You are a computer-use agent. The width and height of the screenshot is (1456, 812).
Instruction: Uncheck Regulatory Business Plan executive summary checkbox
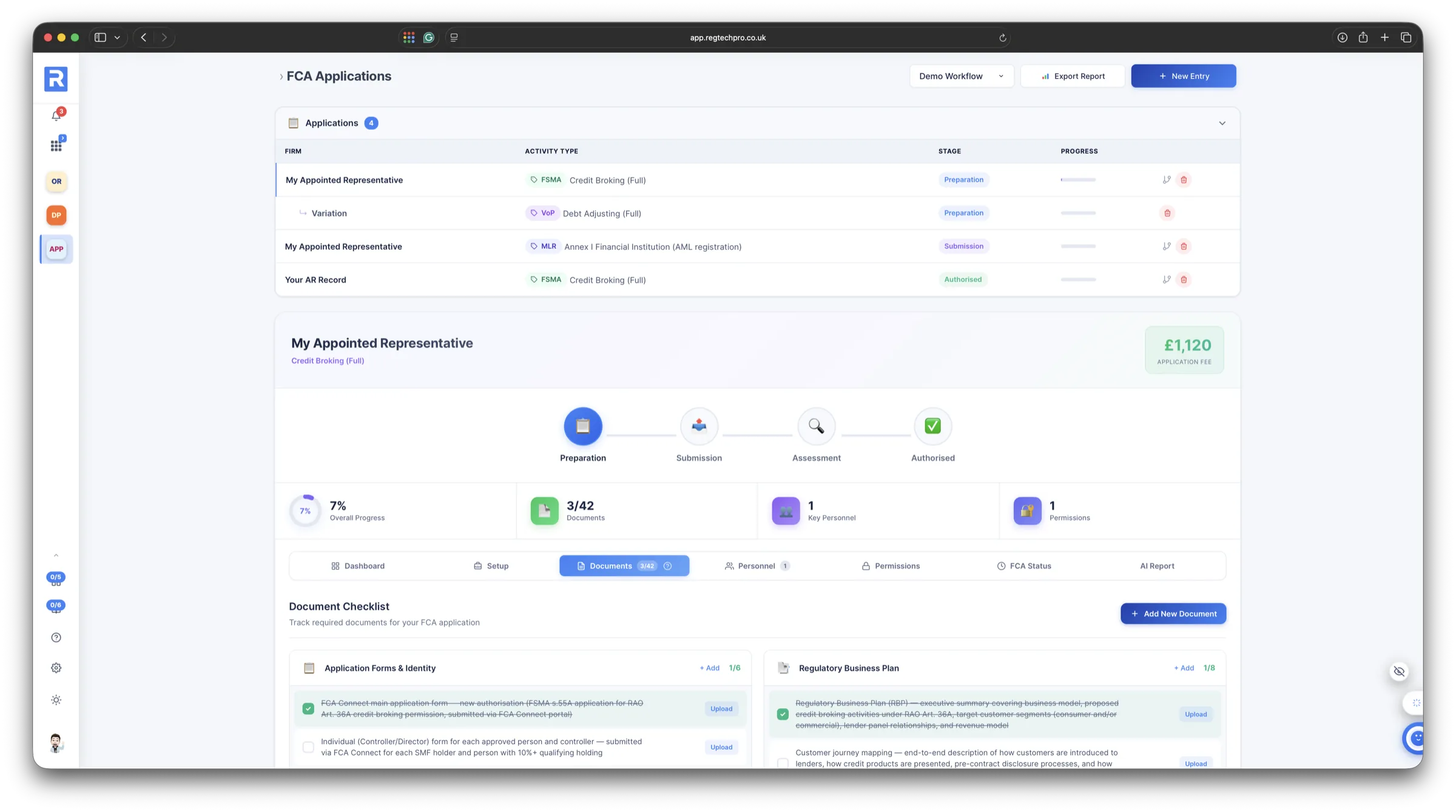coord(783,714)
